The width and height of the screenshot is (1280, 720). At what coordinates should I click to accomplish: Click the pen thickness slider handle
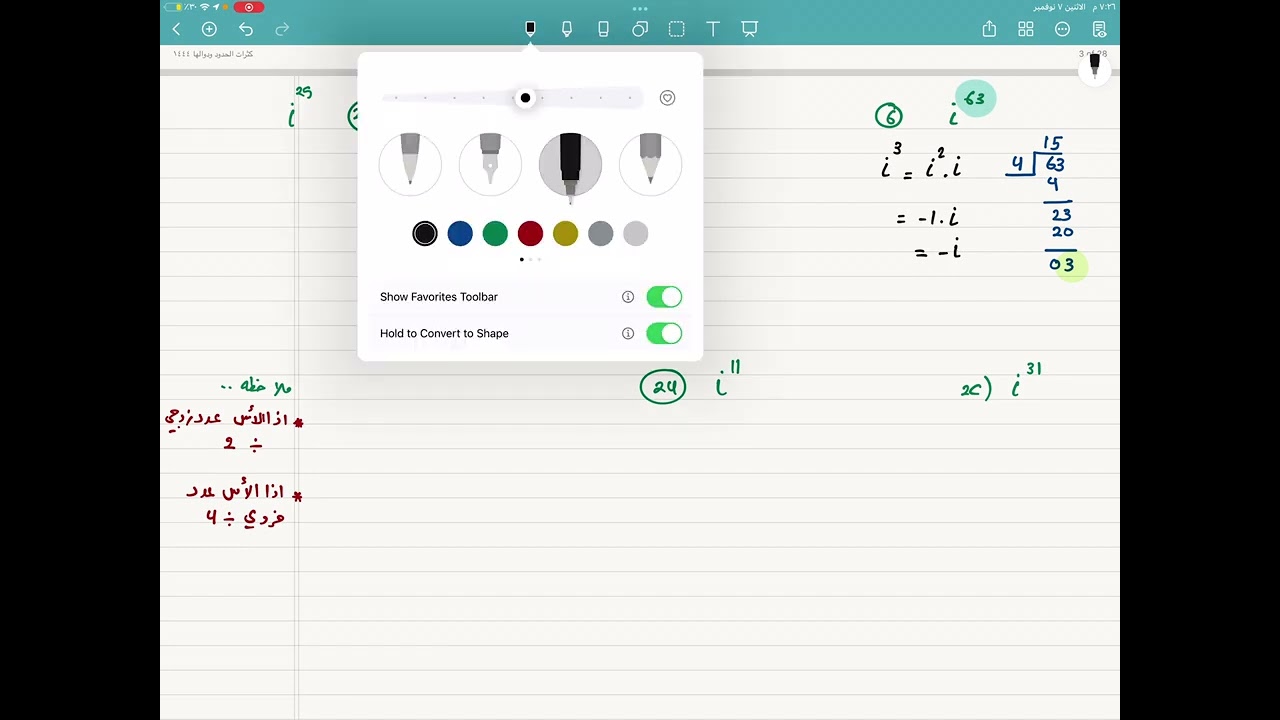pyautogui.click(x=525, y=98)
